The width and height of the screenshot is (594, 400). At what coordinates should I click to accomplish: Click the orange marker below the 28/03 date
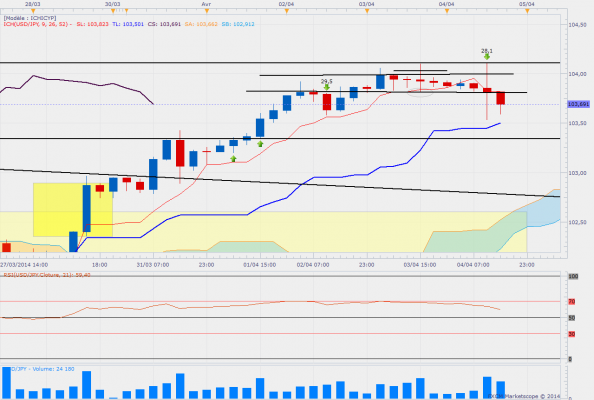33,11
